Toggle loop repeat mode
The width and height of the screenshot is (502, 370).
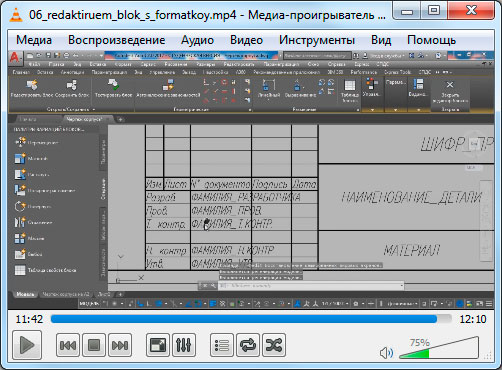(248, 345)
